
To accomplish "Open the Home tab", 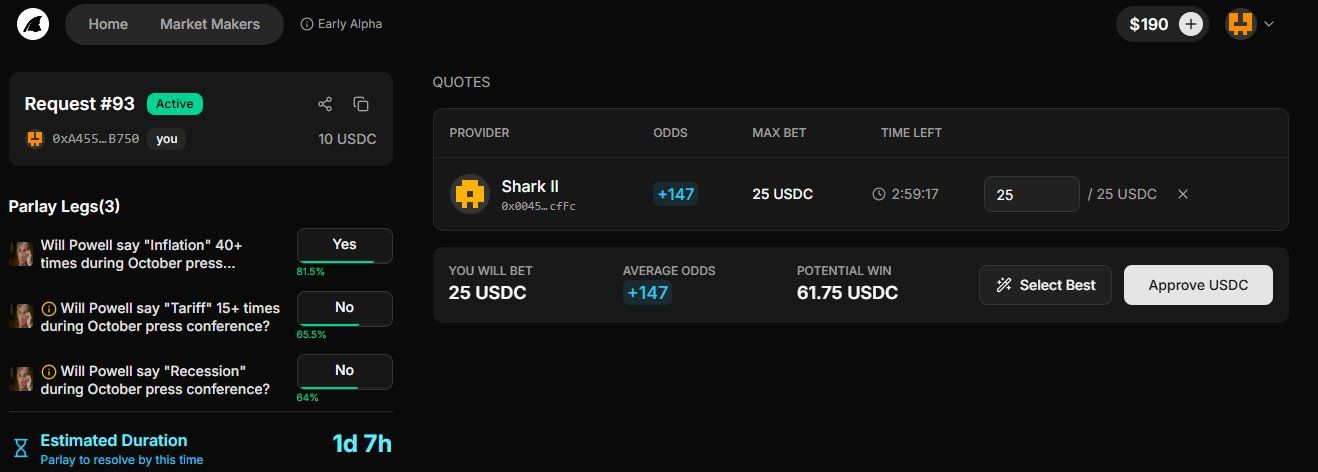I will (108, 24).
